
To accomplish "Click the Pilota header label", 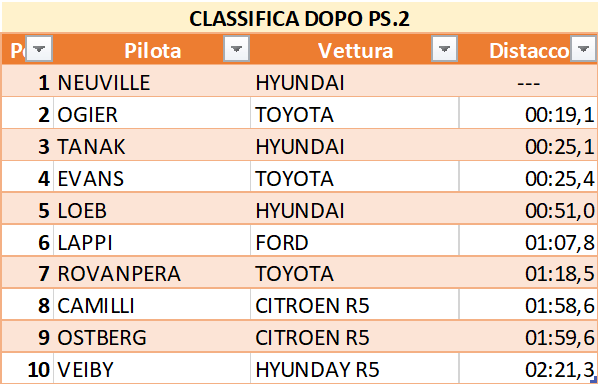I will click(x=153, y=50).
